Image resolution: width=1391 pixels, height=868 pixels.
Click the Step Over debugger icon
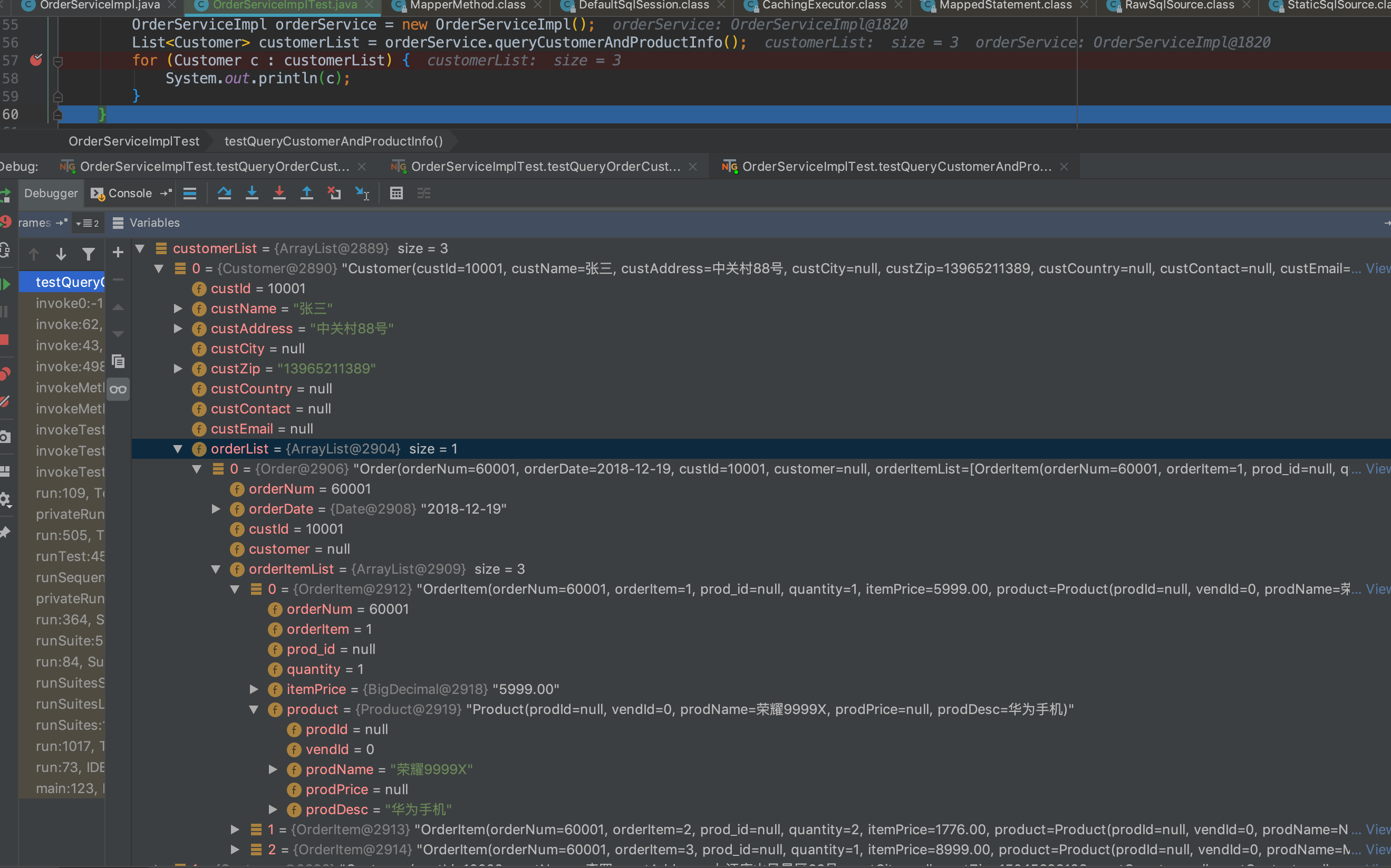[225, 193]
